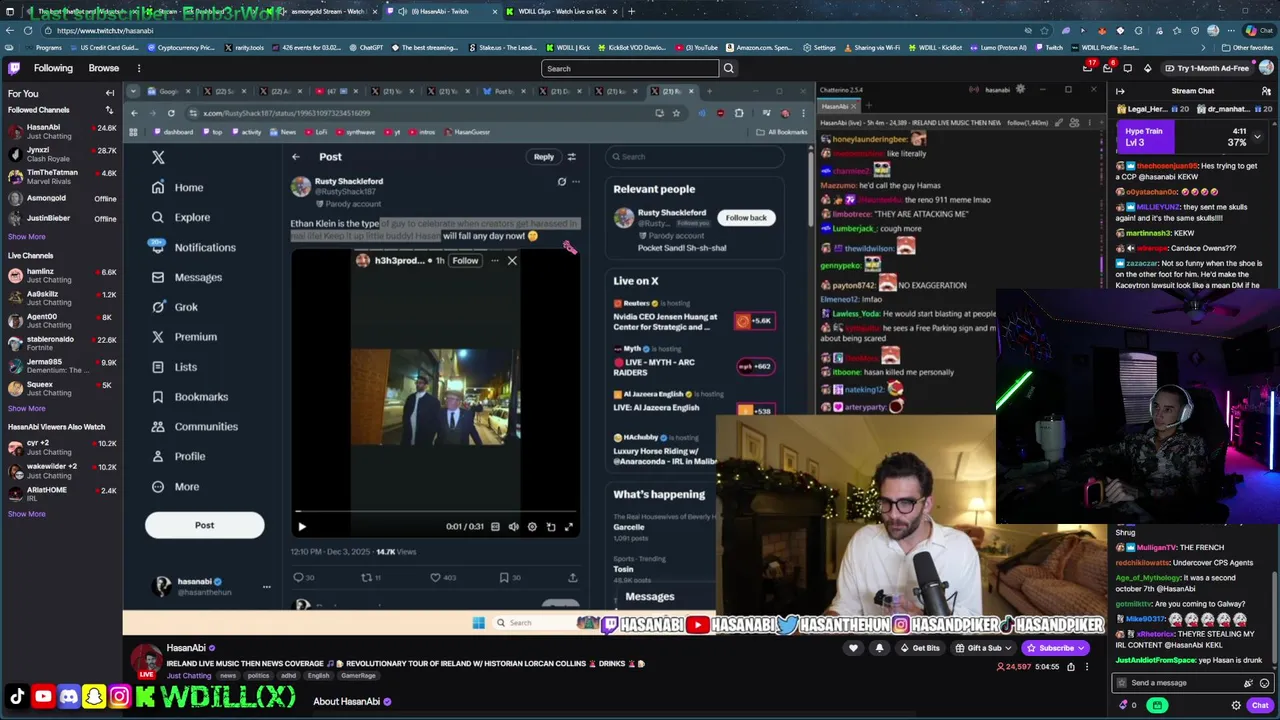Close the h3h3productions video overlay

(512, 261)
